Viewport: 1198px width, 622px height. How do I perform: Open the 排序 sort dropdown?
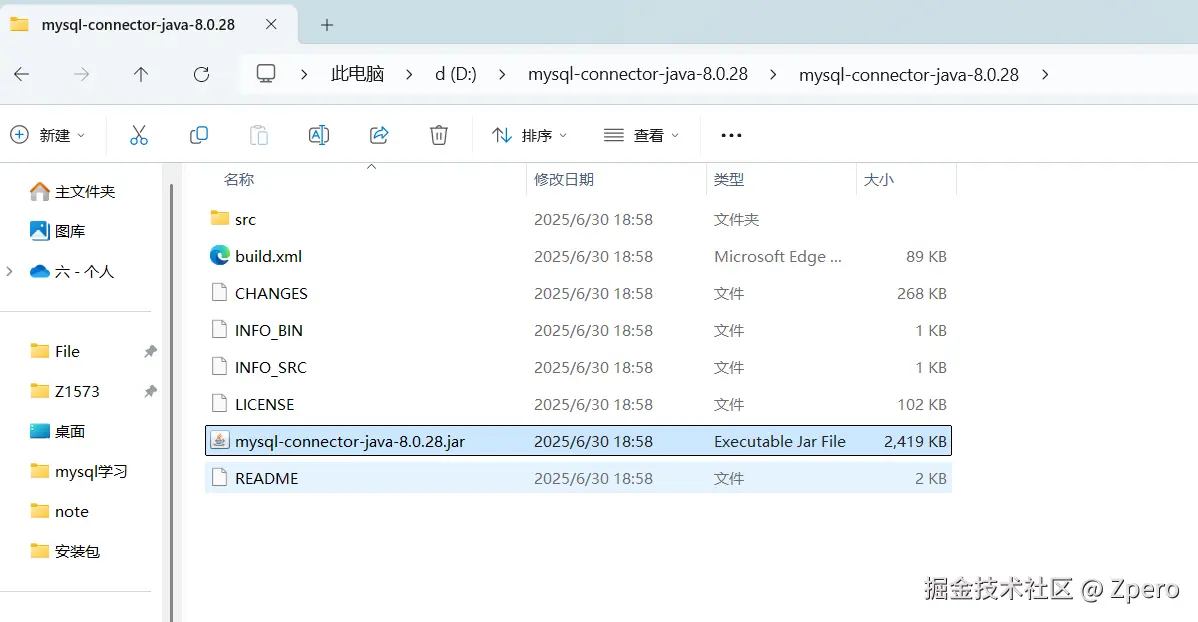pyautogui.click(x=529, y=135)
